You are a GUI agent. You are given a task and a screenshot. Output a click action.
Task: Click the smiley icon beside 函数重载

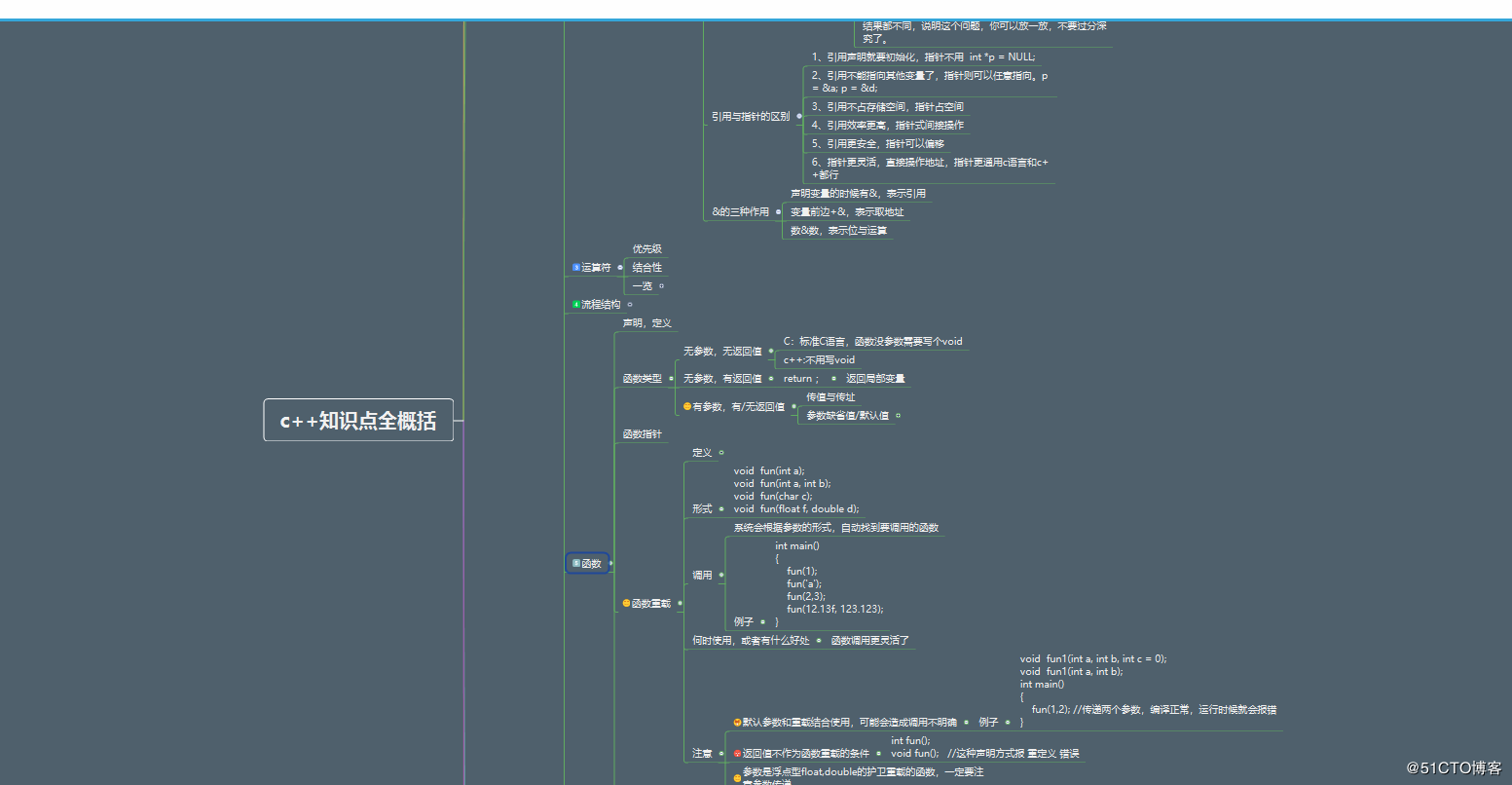626,603
